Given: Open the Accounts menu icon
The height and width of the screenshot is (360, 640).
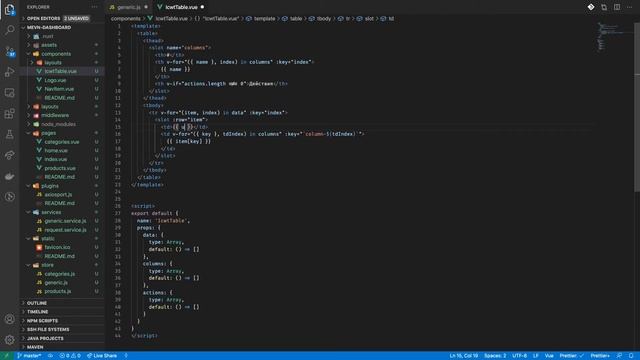Looking at the screenshot, I should pyautogui.click(x=9, y=319).
